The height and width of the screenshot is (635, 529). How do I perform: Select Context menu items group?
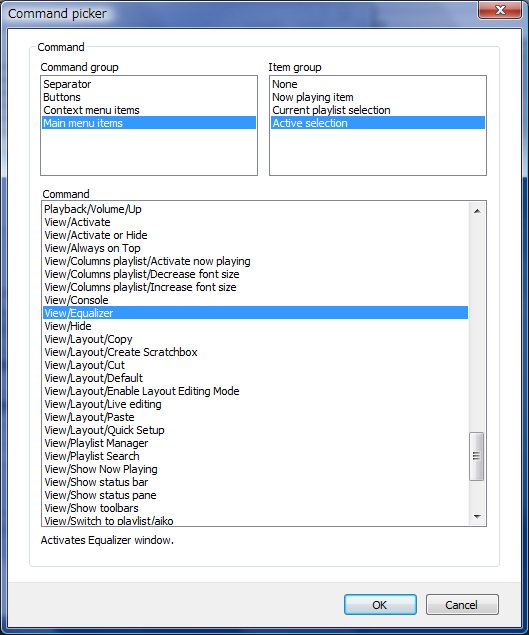pyautogui.click(x=149, y=110)
